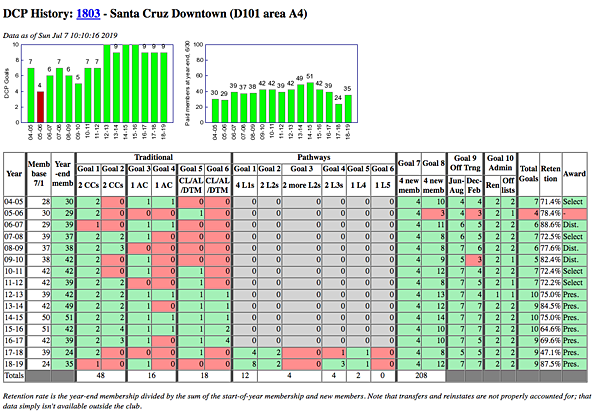Open the 1803 club link in heading
Image resolution: width=600 pixels, height=415 pixels.
pos(88,14)
